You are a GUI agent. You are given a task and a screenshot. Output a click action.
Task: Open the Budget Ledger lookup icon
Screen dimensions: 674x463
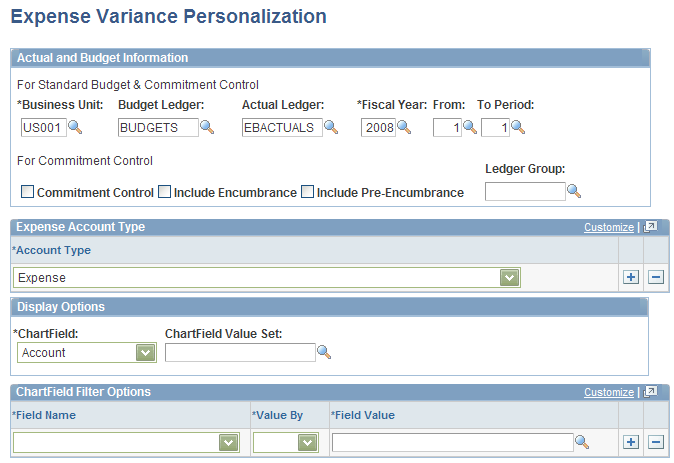[207, 127]
